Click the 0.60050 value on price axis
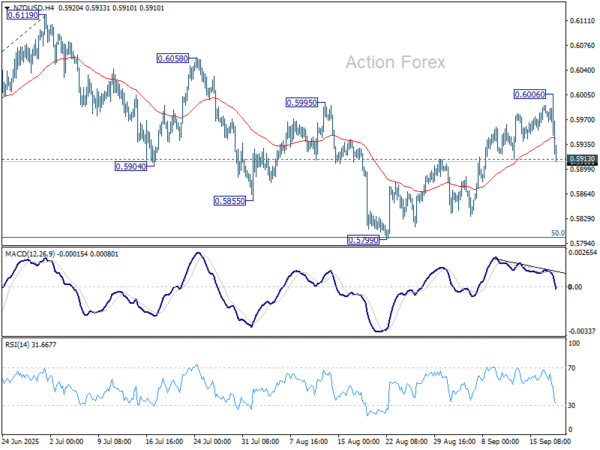600x450 pixels. [x=581, y=95]
